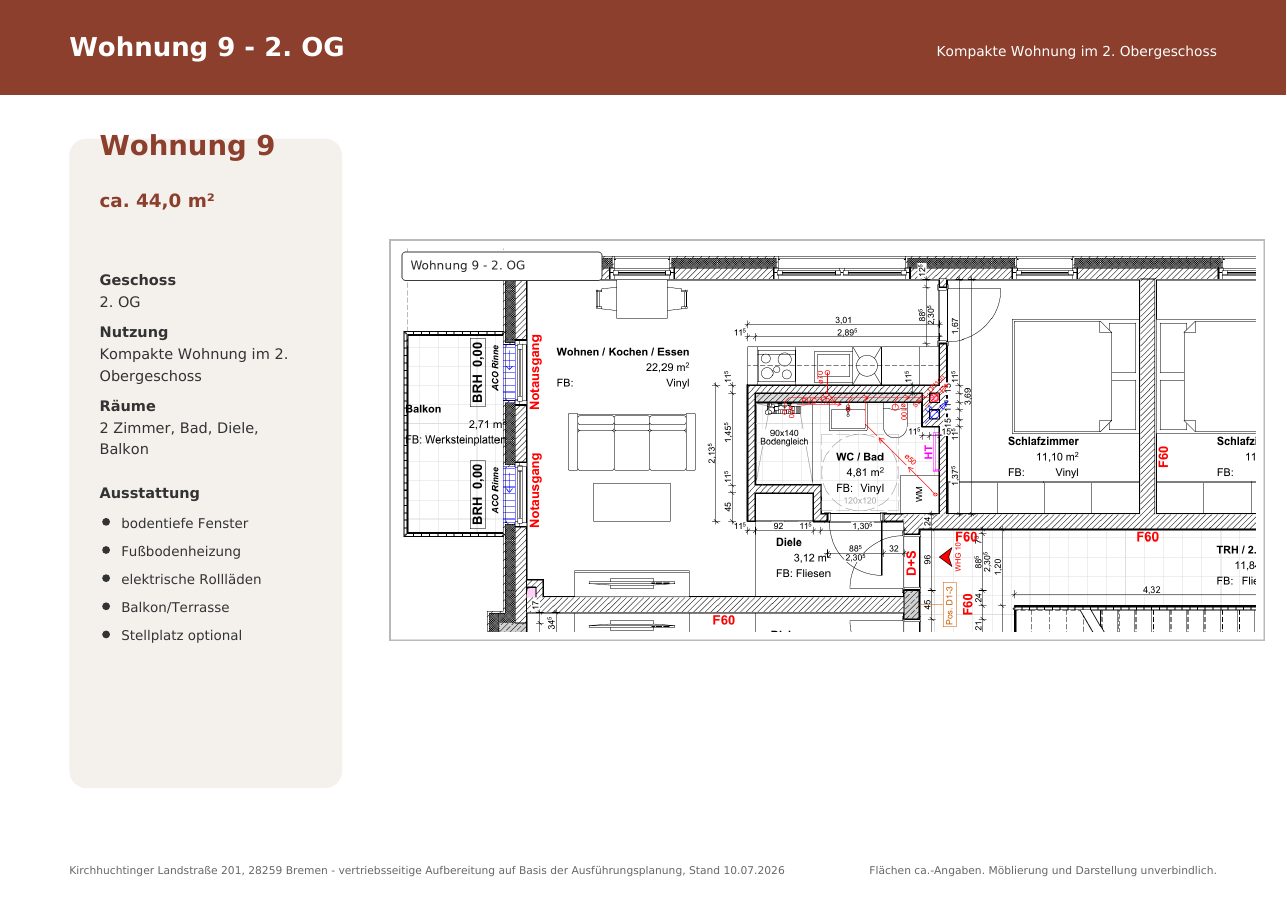
Task: Click the 'FB: Fliesen' text under Diele
Action: click(803, 574)
